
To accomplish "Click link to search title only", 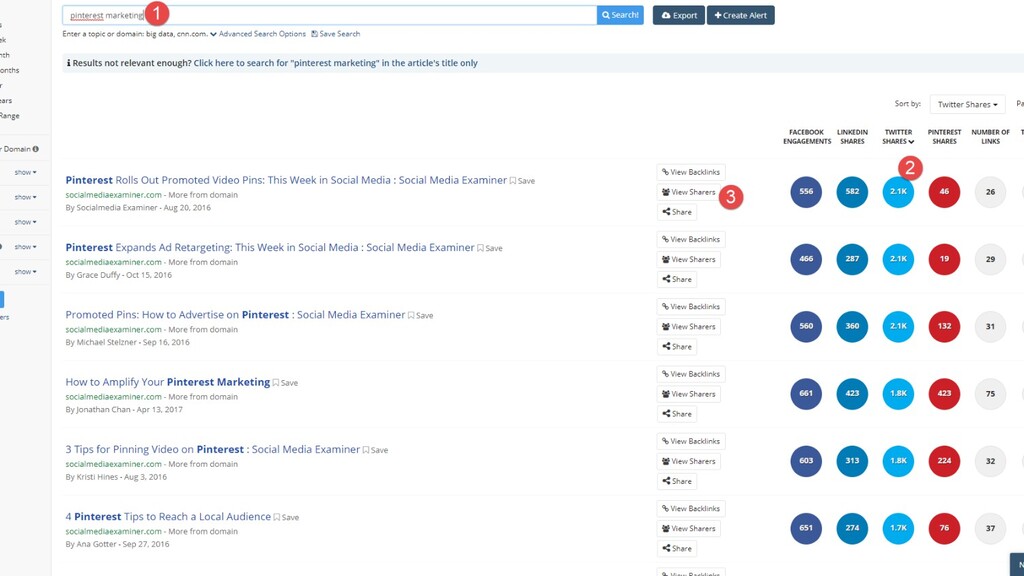I will (336, 63).
